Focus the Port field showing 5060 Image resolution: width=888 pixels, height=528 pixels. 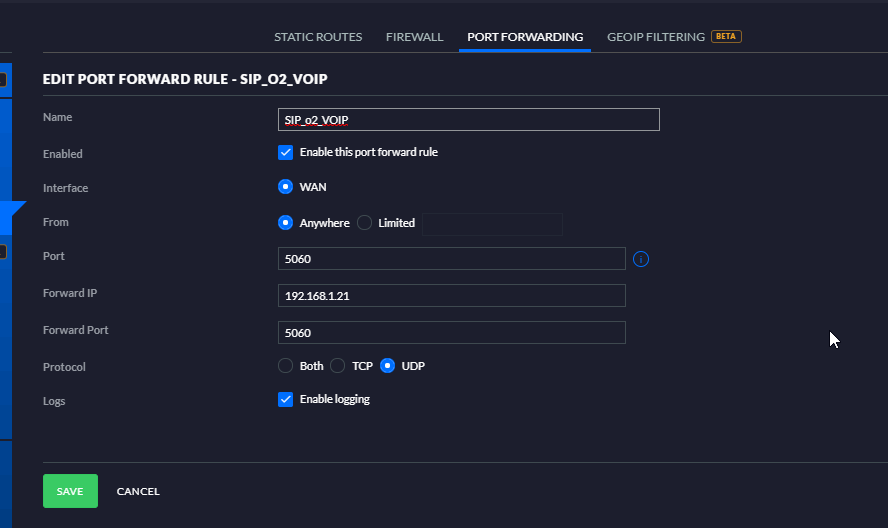451,259
